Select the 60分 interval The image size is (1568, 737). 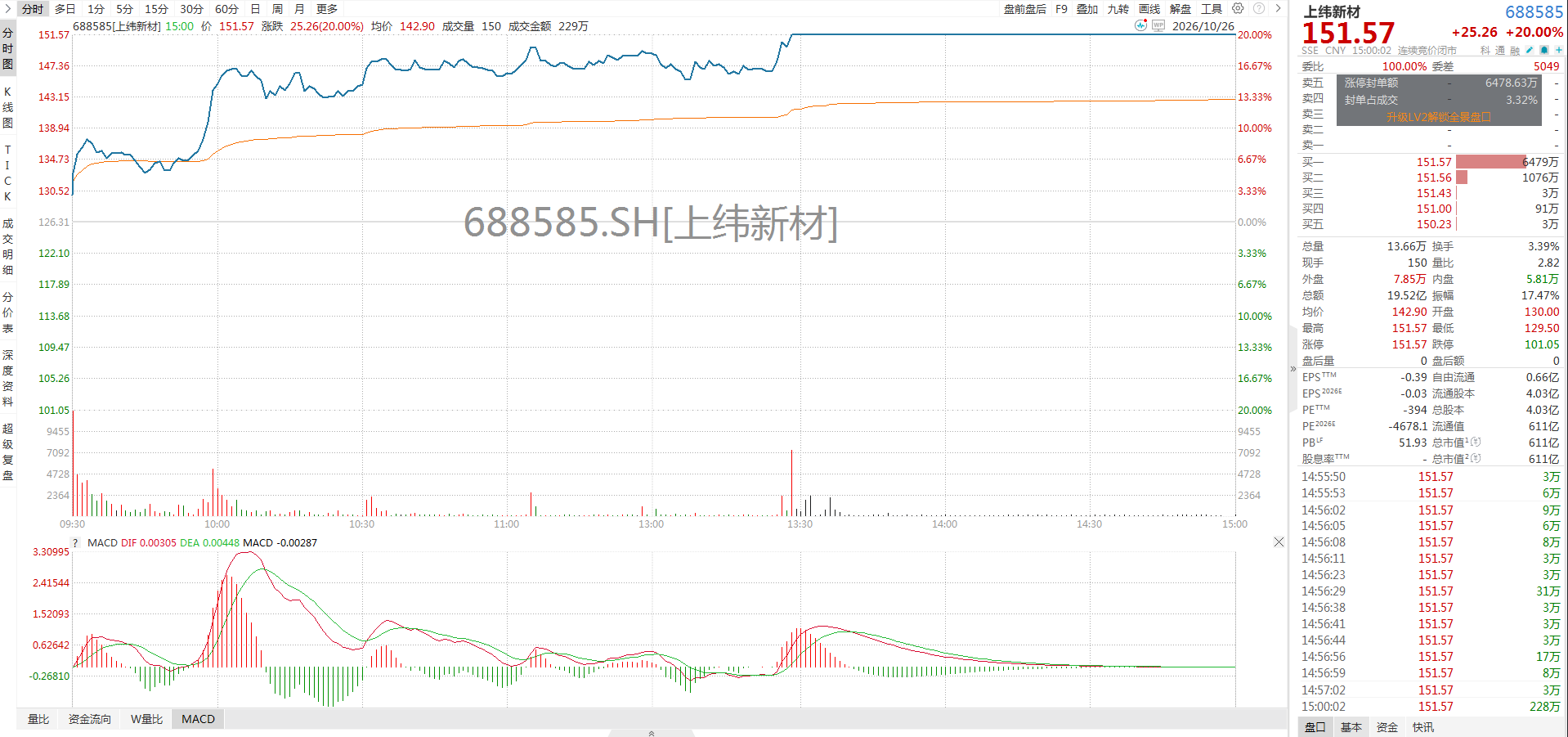(x=226, y=9)
